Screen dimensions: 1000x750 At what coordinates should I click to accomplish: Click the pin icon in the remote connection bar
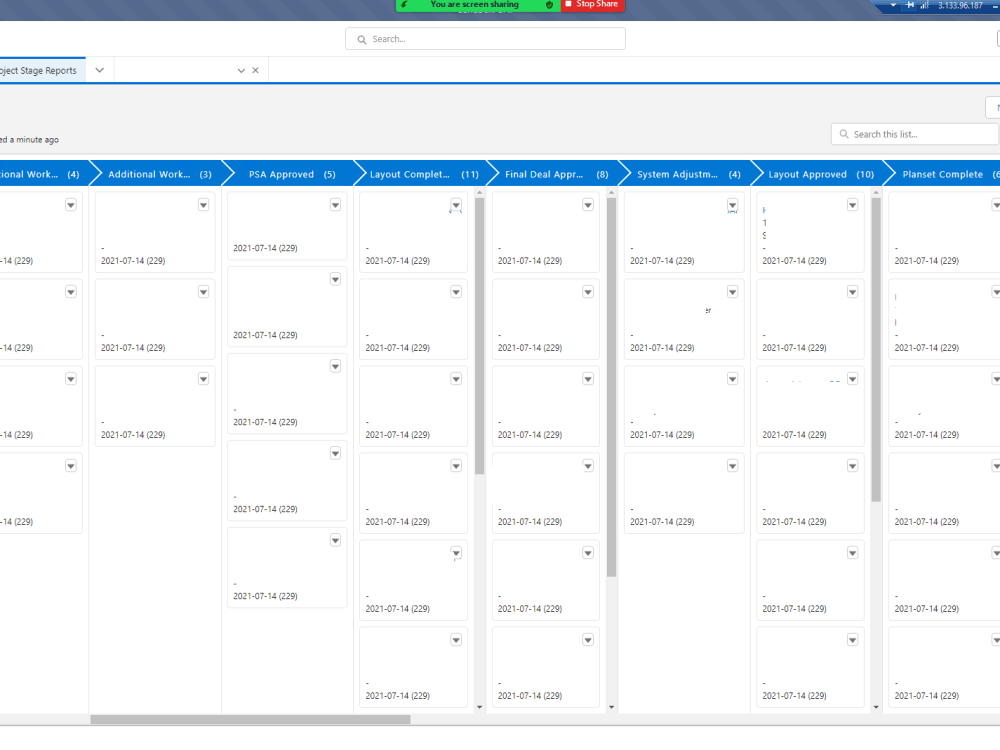pos(910,5)
